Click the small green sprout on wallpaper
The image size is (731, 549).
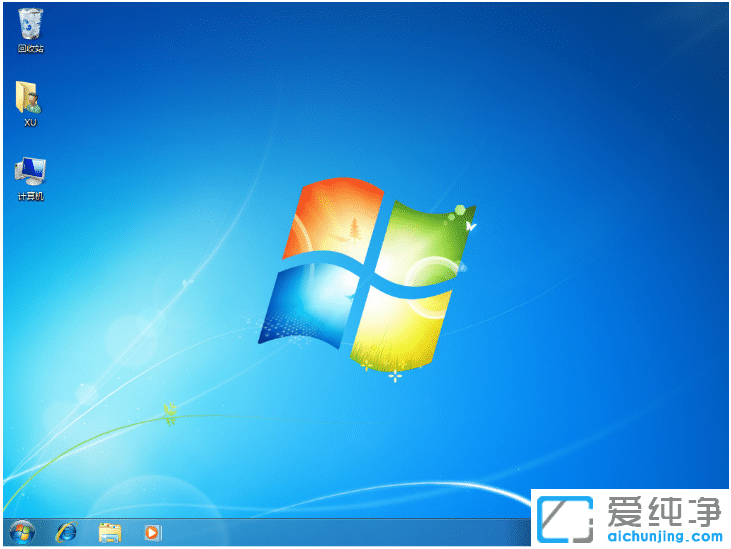click(170, 411)
